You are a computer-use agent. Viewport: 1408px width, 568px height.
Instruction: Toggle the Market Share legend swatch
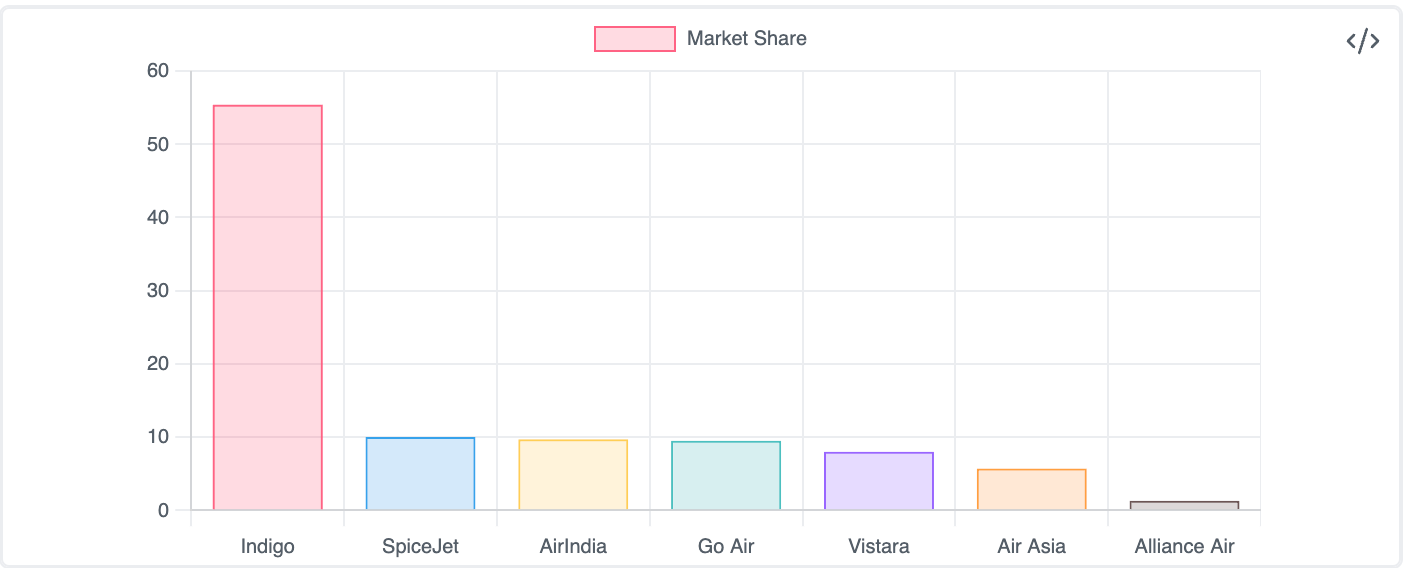pyautogui.click(x=634, y=39)
